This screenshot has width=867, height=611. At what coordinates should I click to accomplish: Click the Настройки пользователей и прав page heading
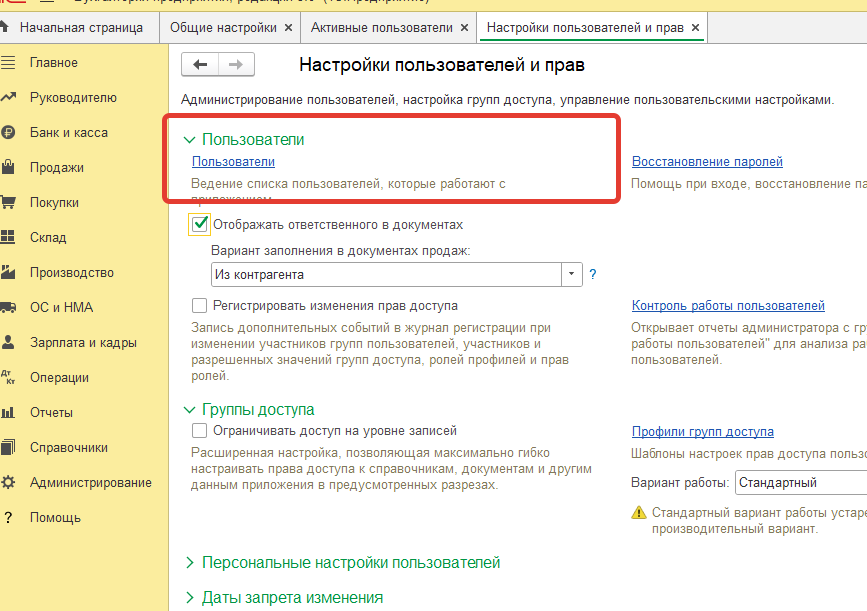pyautogui.click(x=442, y=65)
